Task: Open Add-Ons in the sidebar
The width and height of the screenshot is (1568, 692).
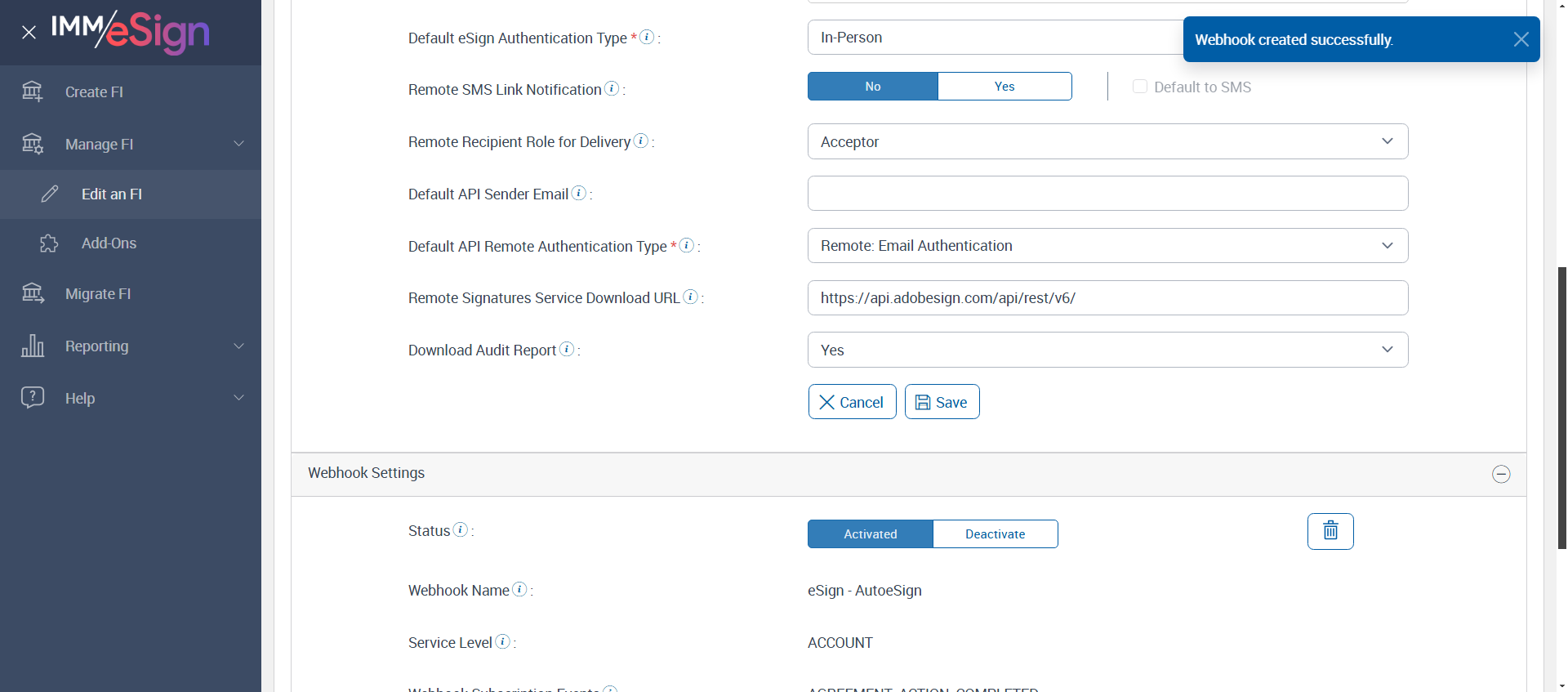Action: tap(109, 243)
